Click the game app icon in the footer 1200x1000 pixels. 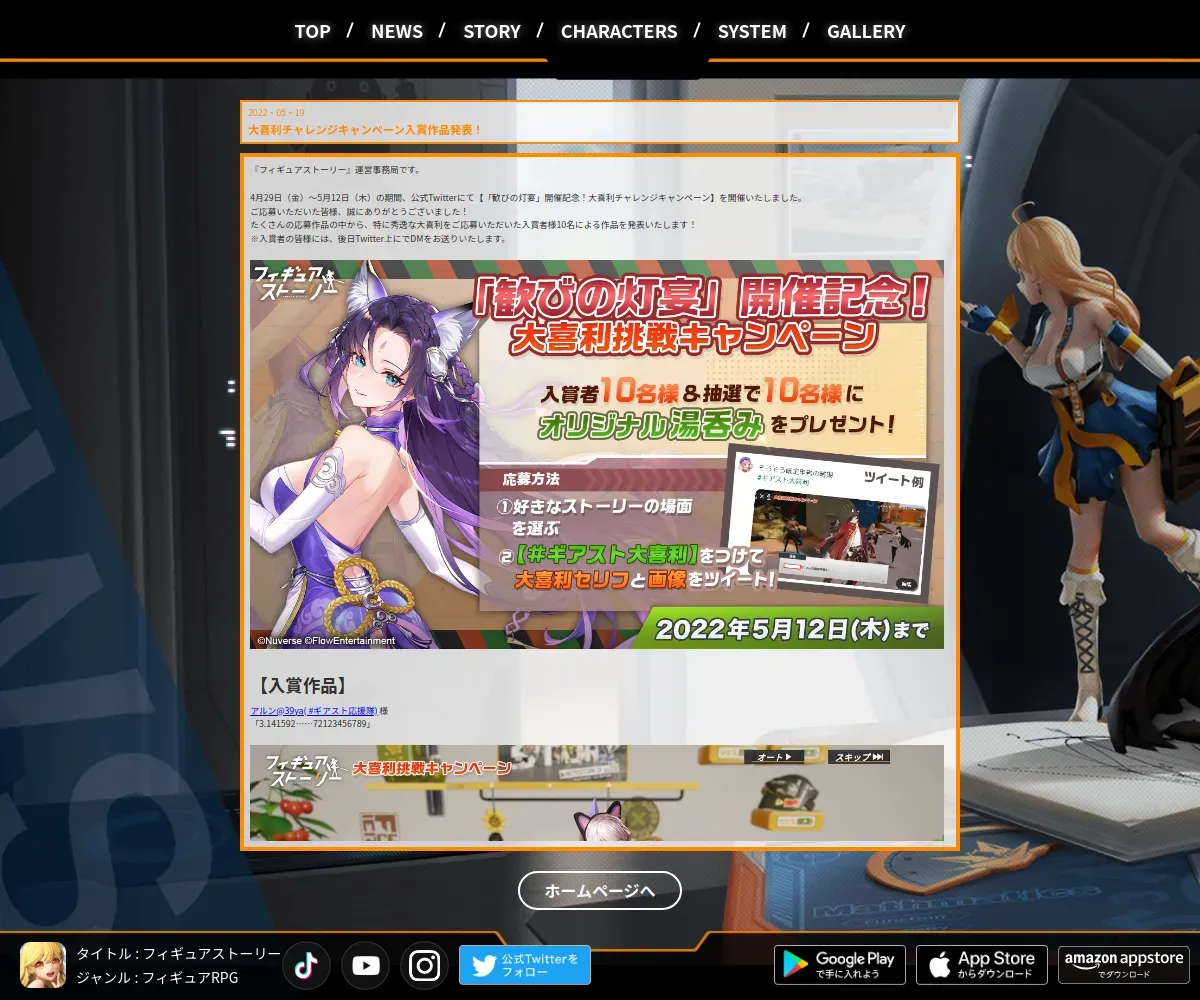click(43, 965)
